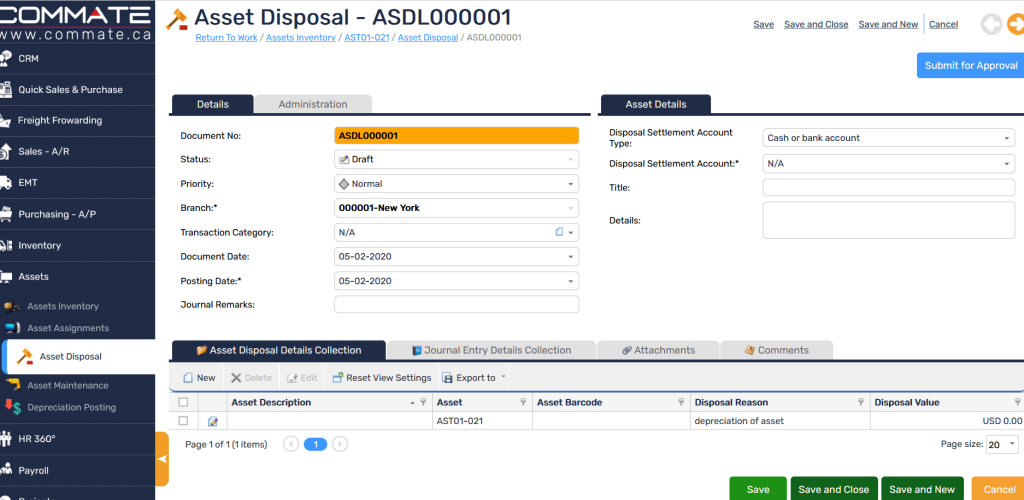This screenshot has height=500, width=1024.
Task: Click bottom Save and Close button
Action: coord(834,490)
